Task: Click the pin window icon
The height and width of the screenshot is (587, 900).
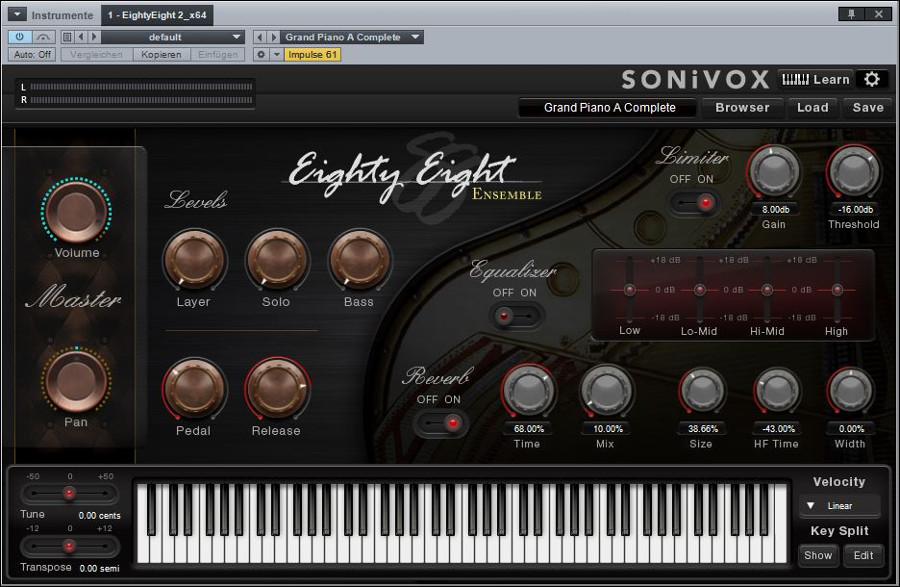Action: 852,14
